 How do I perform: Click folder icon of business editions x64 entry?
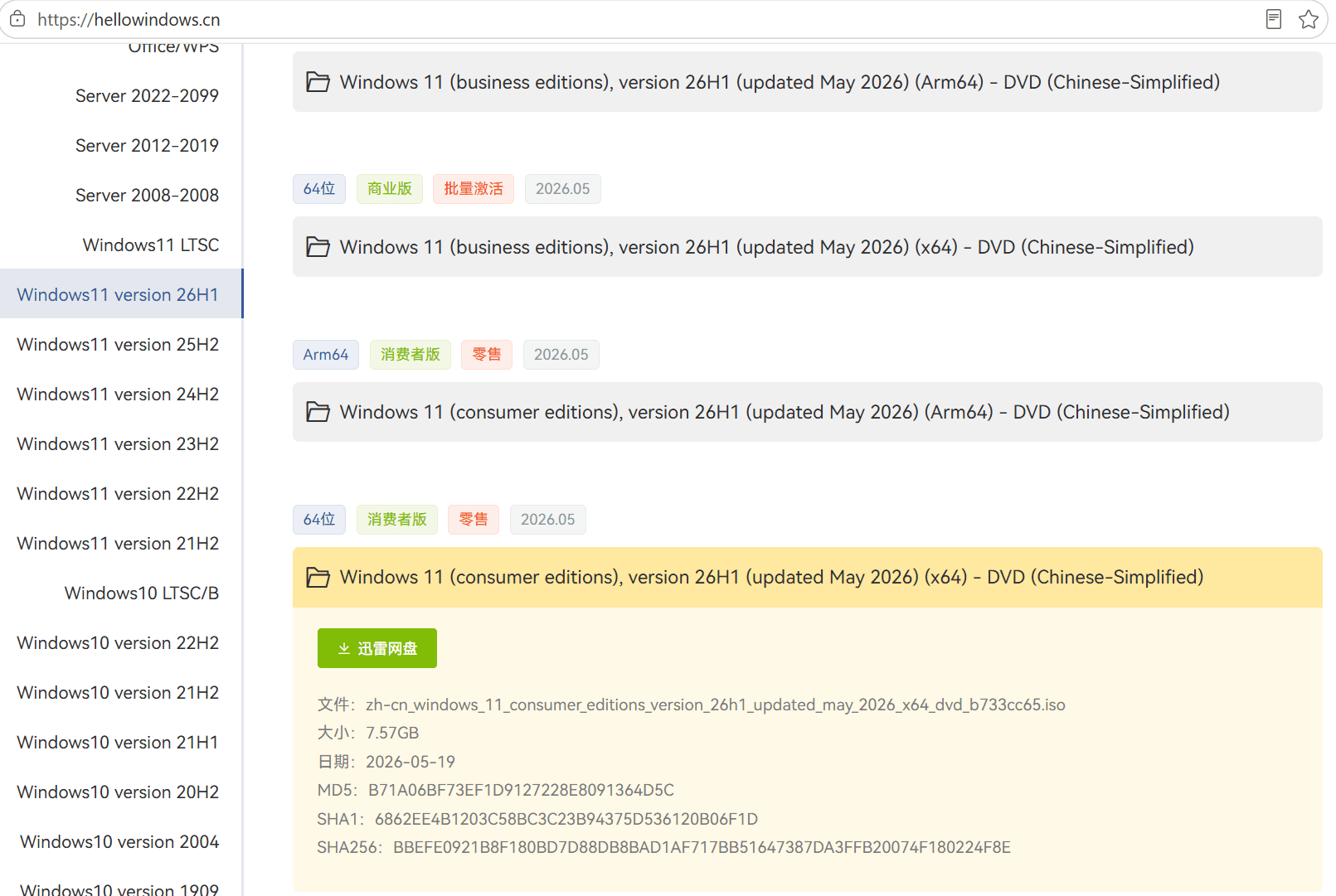[x=318, y=247]
